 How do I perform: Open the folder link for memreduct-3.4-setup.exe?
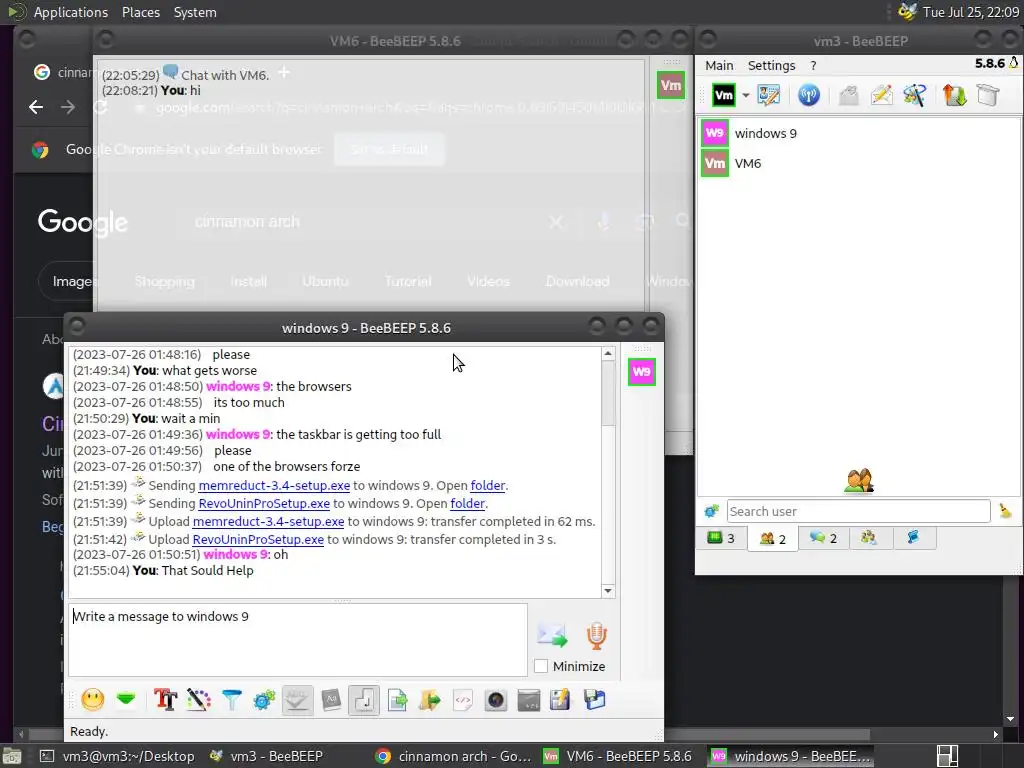tap(487, 485)
